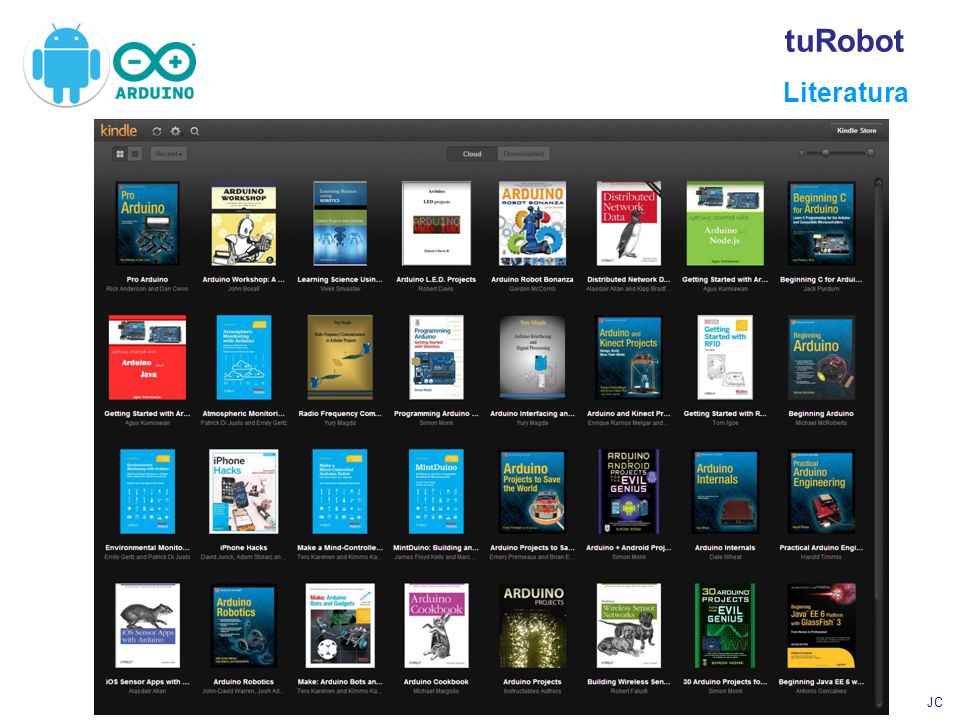Open Getting Started with Arduino Node.js cover

point(725,223)
